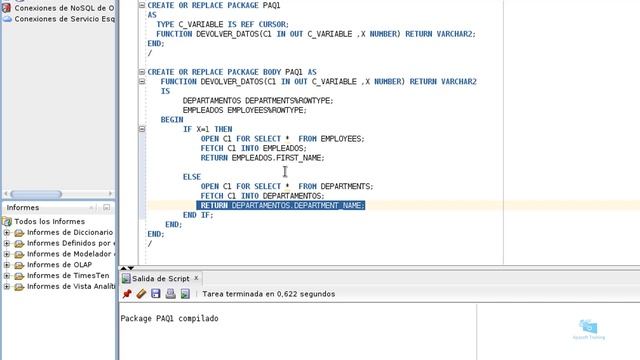This screenshot has width=640, height=360.
Task: Click TYPE C_VARIABLE IS REF CURSOR line
Action: 222,24
